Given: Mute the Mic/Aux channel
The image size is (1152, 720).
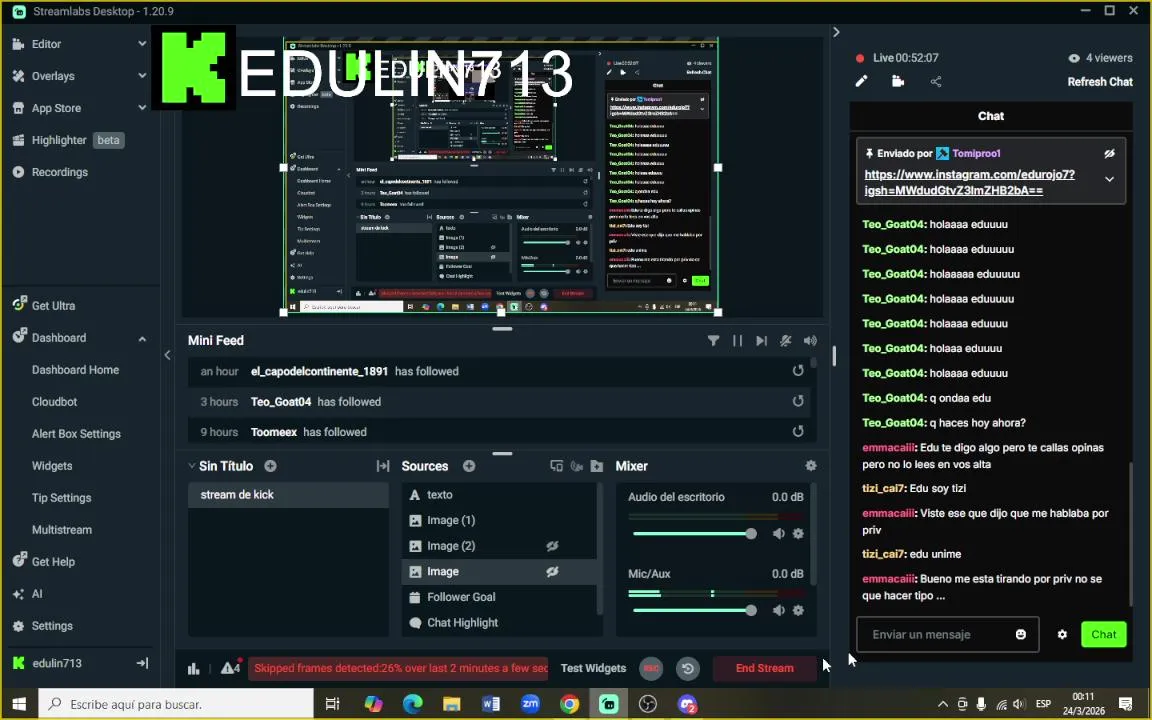Looking at the screenshot, I should click(779, 611).
